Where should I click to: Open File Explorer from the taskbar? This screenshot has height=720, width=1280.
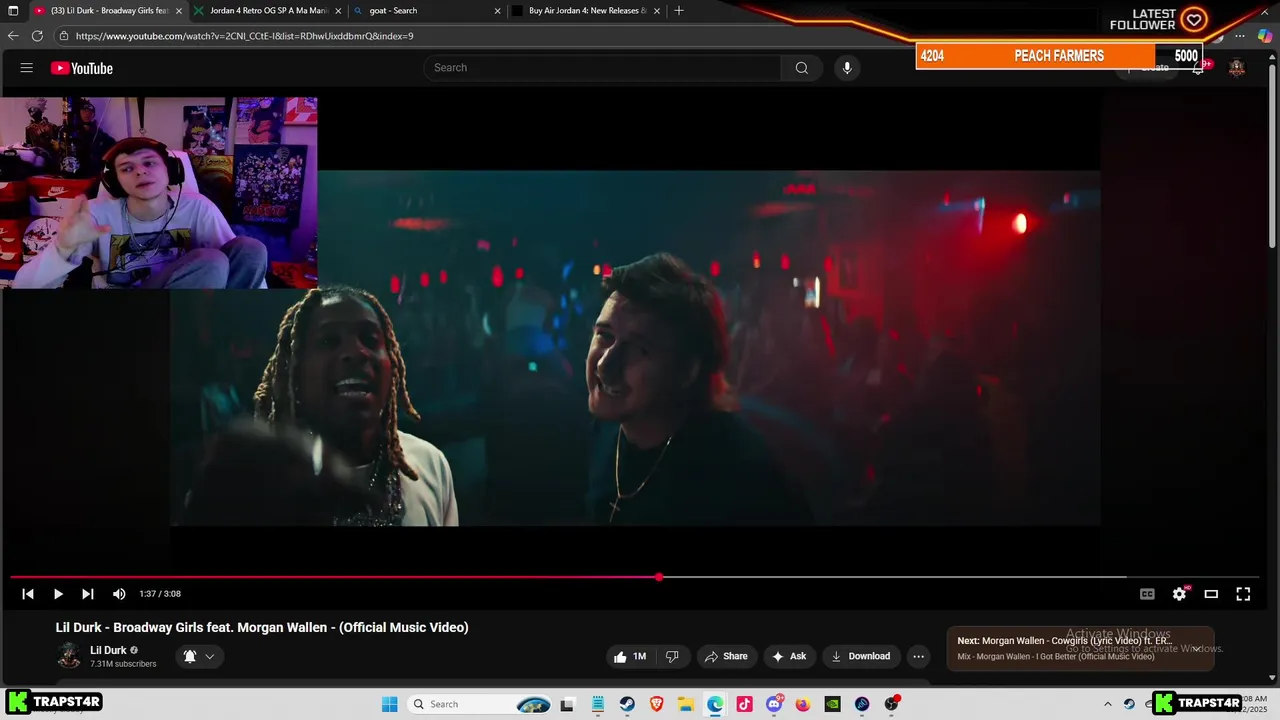pyautogui.click(x=686, y=704)
